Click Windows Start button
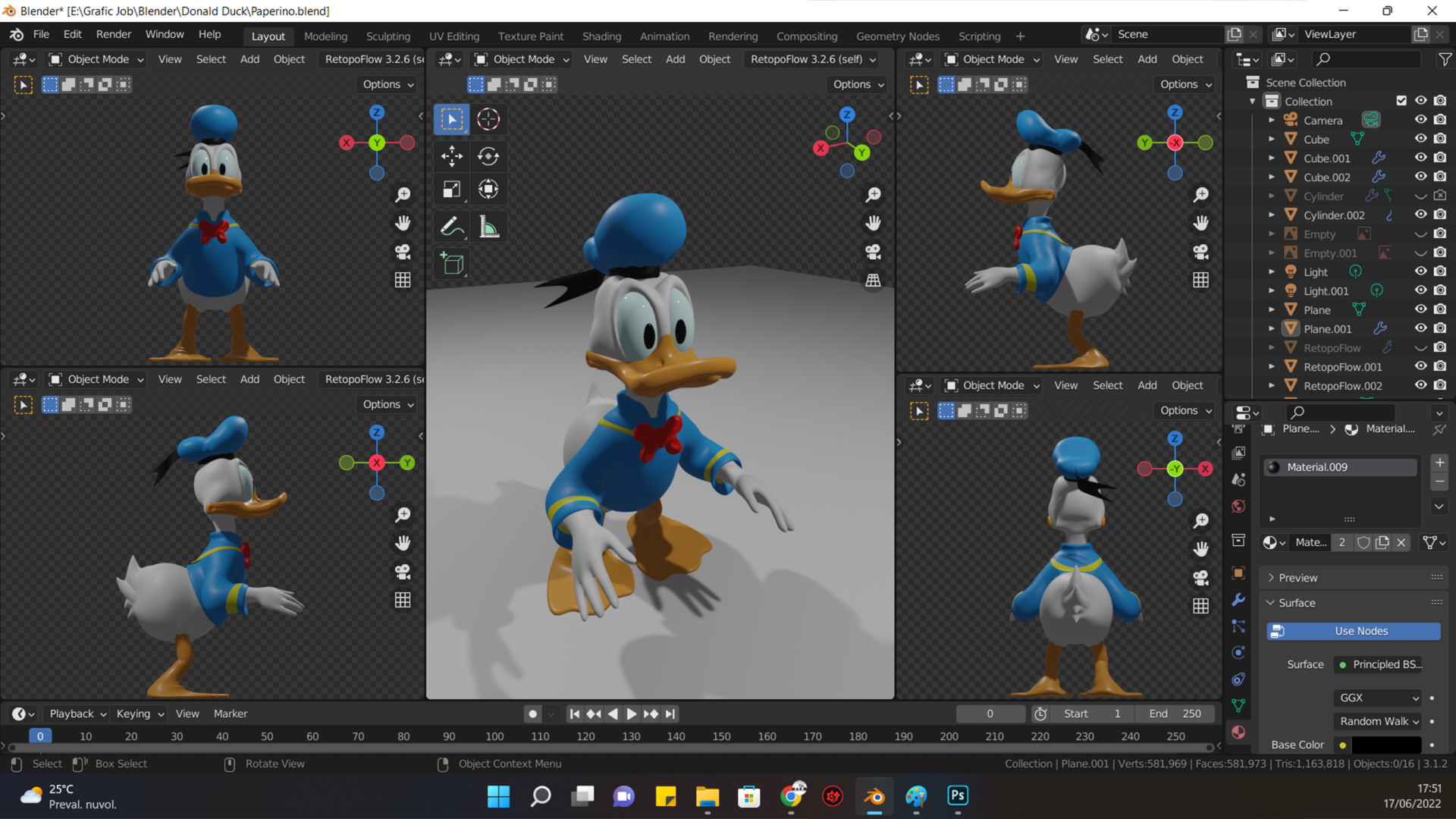 tap(498, 796)
